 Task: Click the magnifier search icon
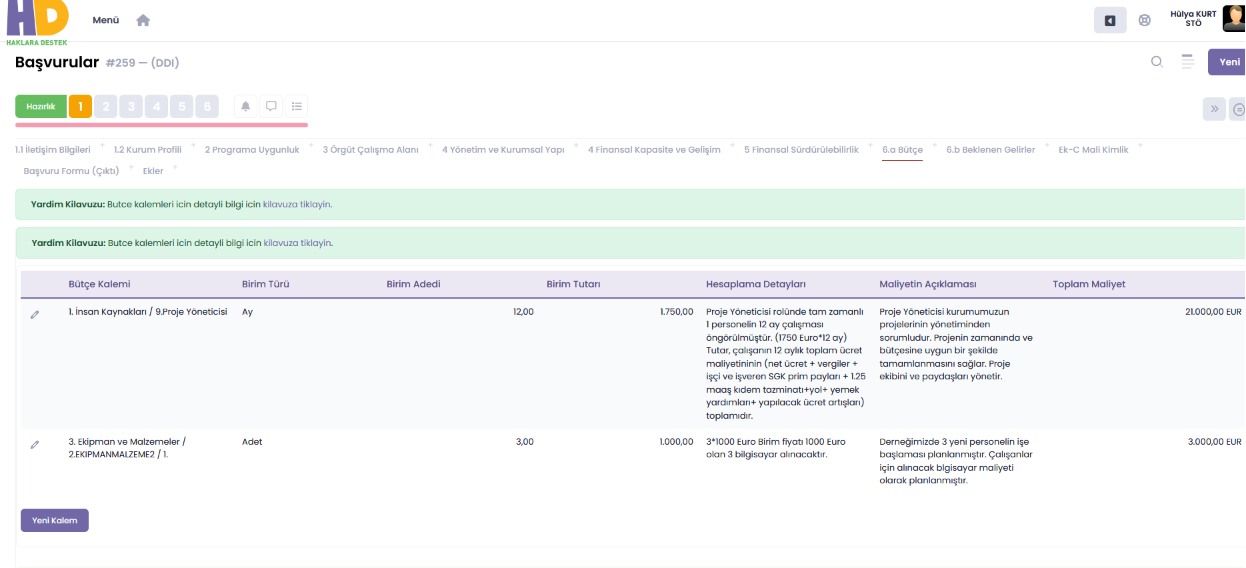click(1157, 62)
